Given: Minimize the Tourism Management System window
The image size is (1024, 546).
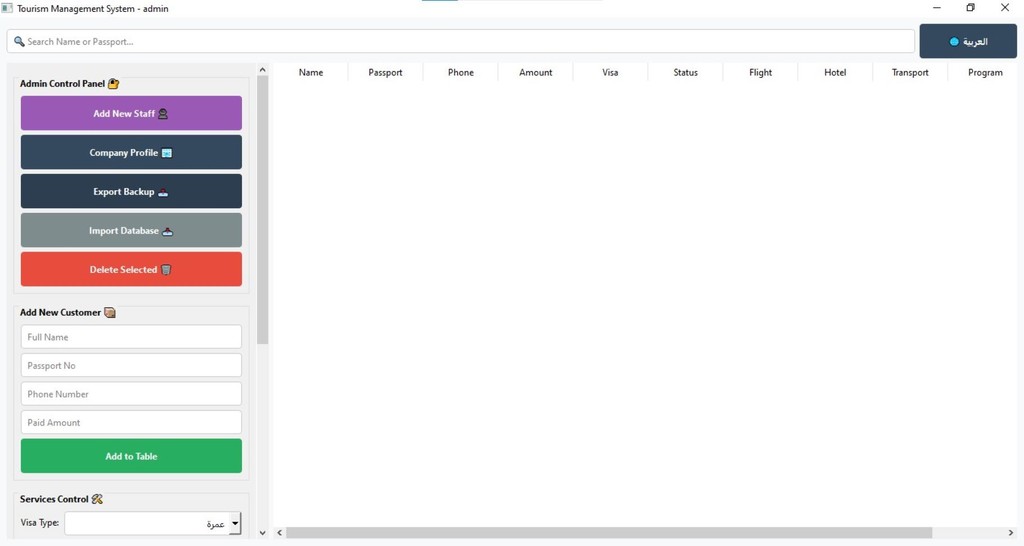Looking at the screenshot, I should (x=937, y=8).
